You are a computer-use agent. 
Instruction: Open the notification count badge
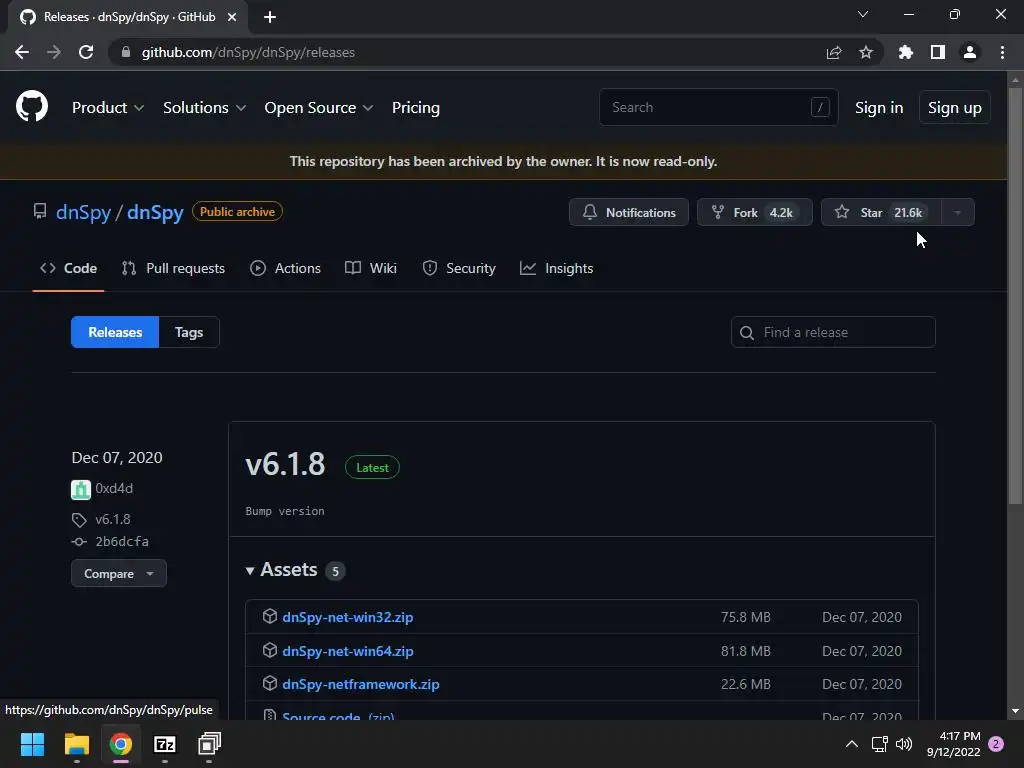tap(996, 744)
